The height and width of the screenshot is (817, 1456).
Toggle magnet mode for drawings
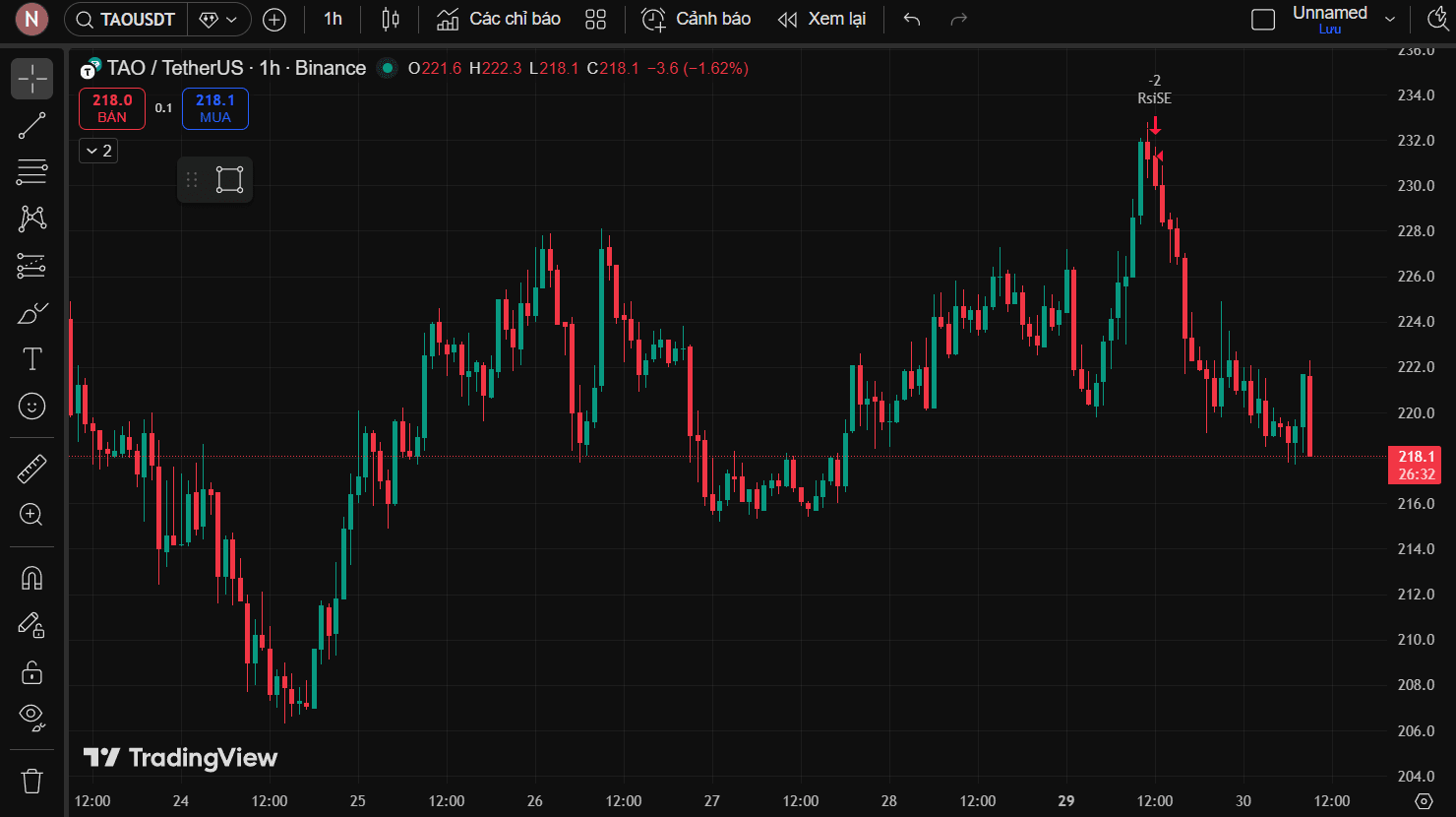pyautogui.click(x=31, y=578)
